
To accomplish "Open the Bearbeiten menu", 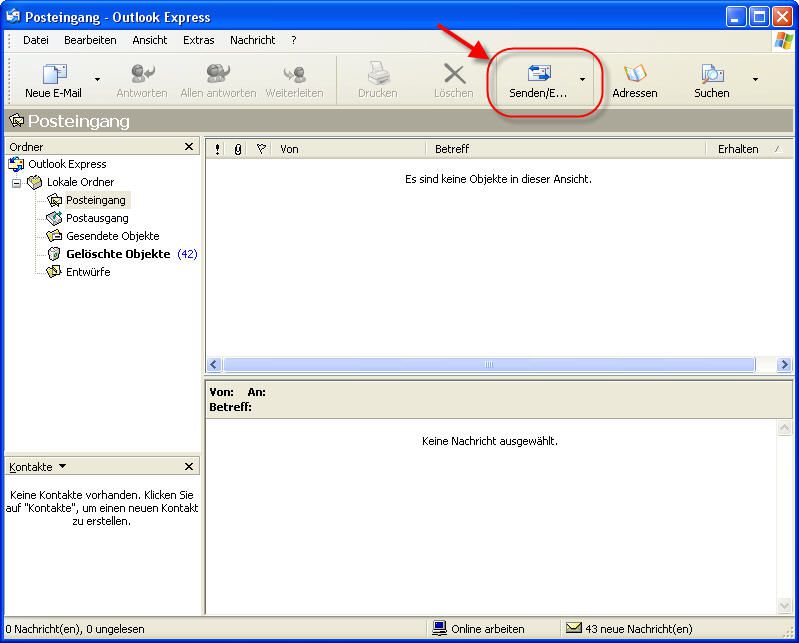I will click(x=90, y=40).
